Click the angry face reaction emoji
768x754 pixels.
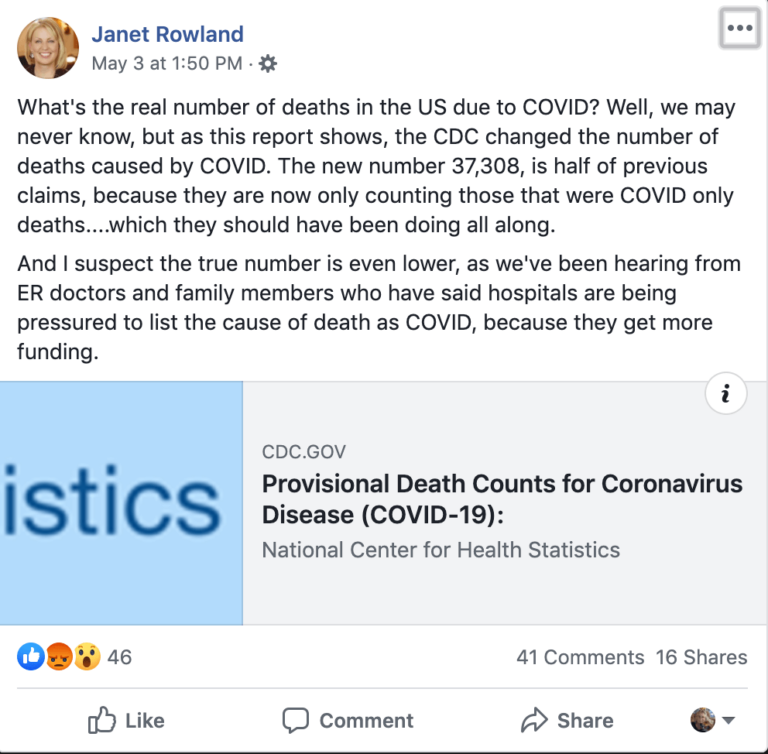59,657
